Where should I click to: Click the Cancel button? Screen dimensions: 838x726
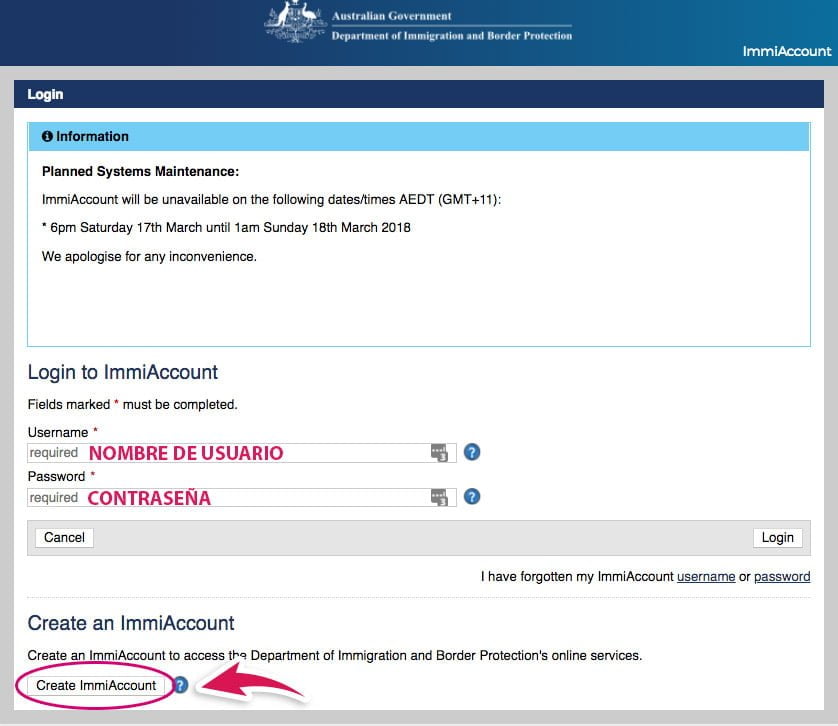pyautogui.click(x=64, y=537)
